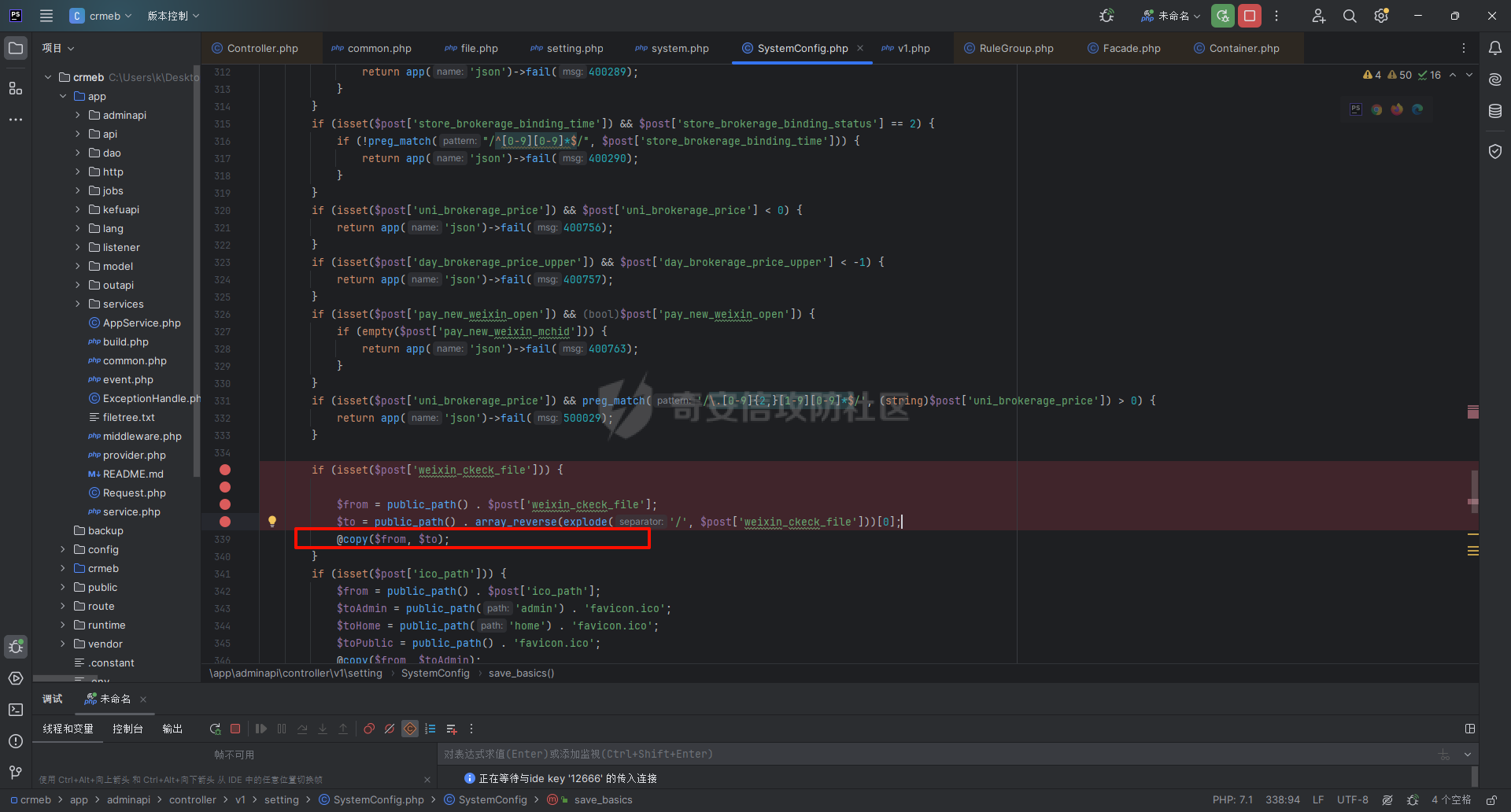Open the Notifications bell
Screen dimensions: 1511x812
tap(1495, 48)
